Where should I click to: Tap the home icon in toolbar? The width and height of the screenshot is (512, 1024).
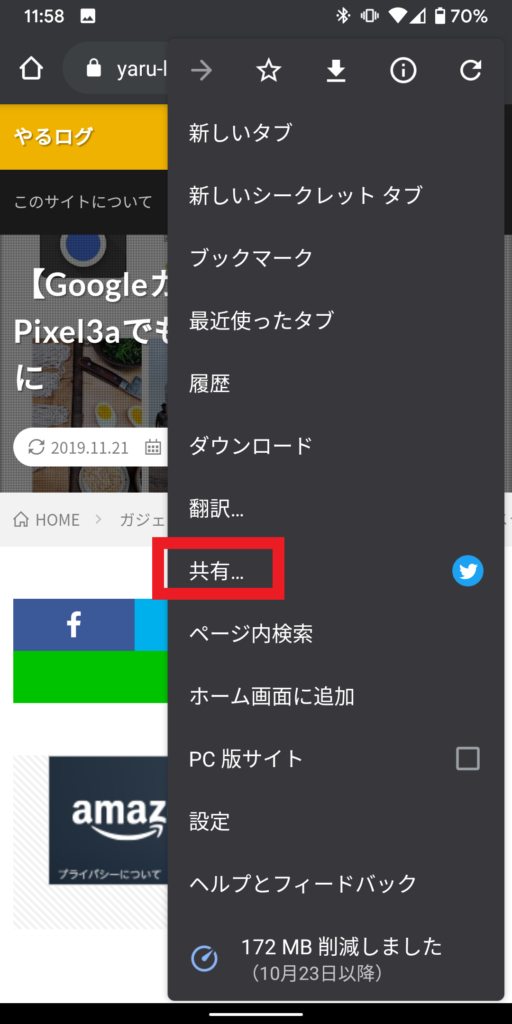tap(31, 69)
